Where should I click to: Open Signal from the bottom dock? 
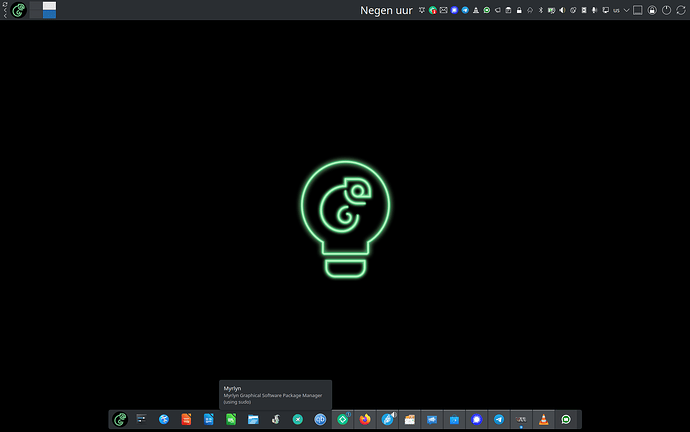477,420
